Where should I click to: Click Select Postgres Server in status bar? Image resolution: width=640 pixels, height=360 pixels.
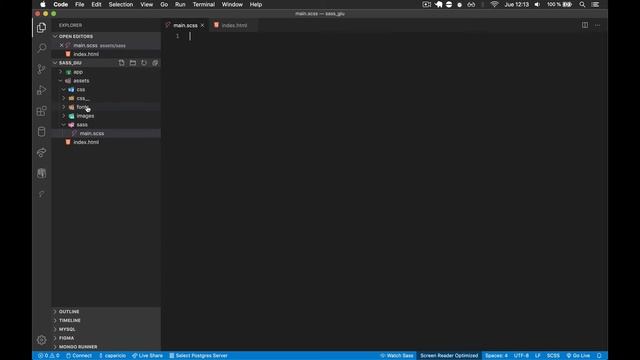click(198, 356)
